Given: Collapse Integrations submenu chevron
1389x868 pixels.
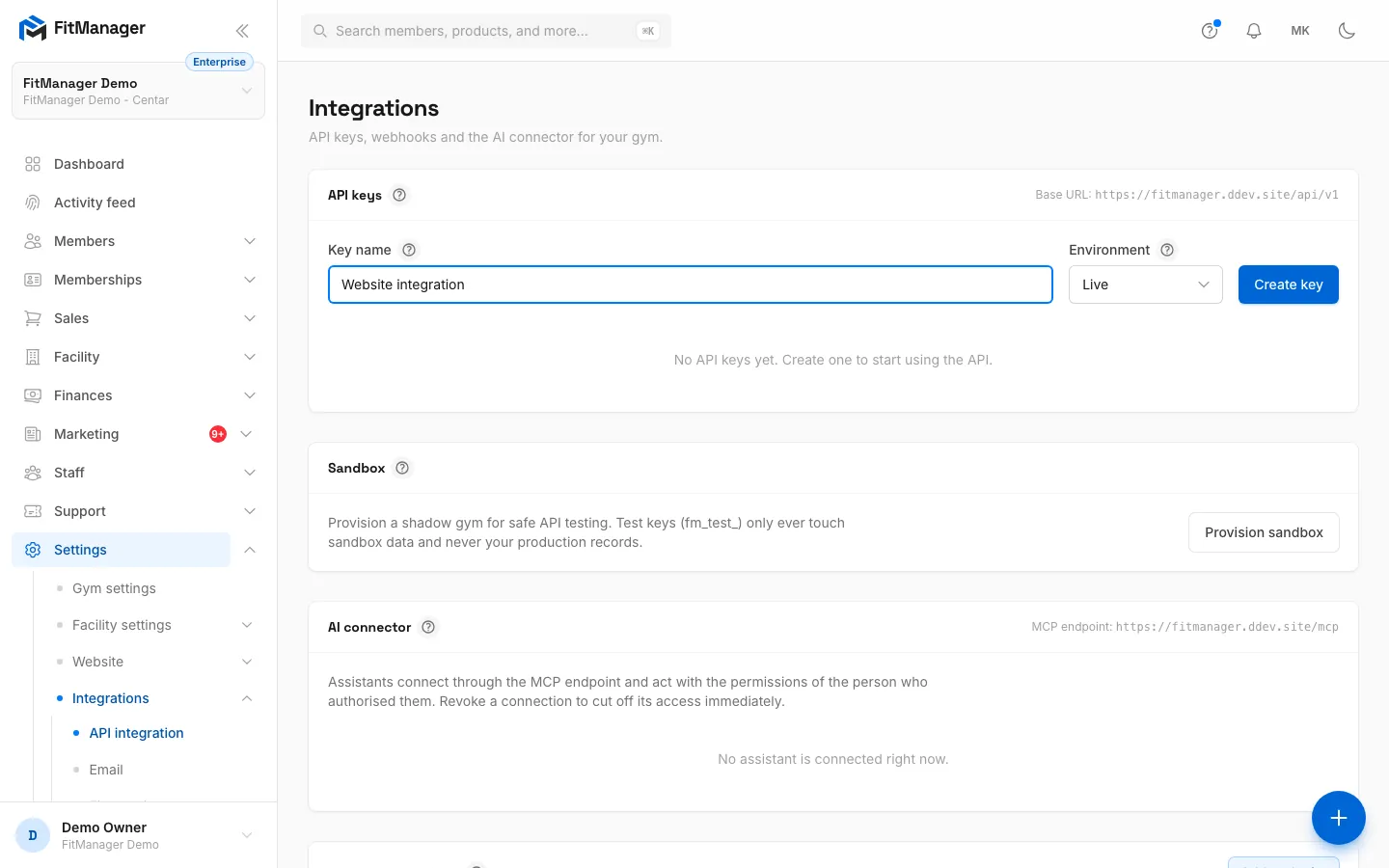Looking at the screenshot, I should pyautogui.click(x=247, y=698).
